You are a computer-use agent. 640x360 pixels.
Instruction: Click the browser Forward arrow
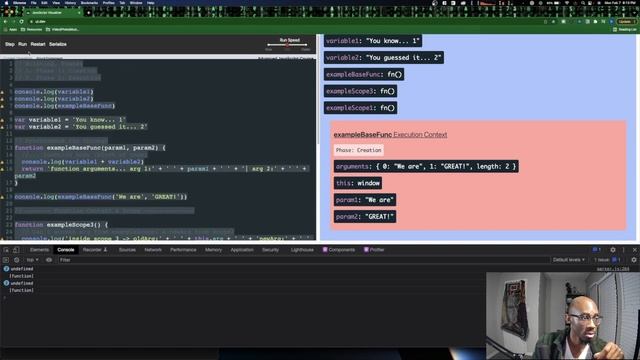pos(13,22)
